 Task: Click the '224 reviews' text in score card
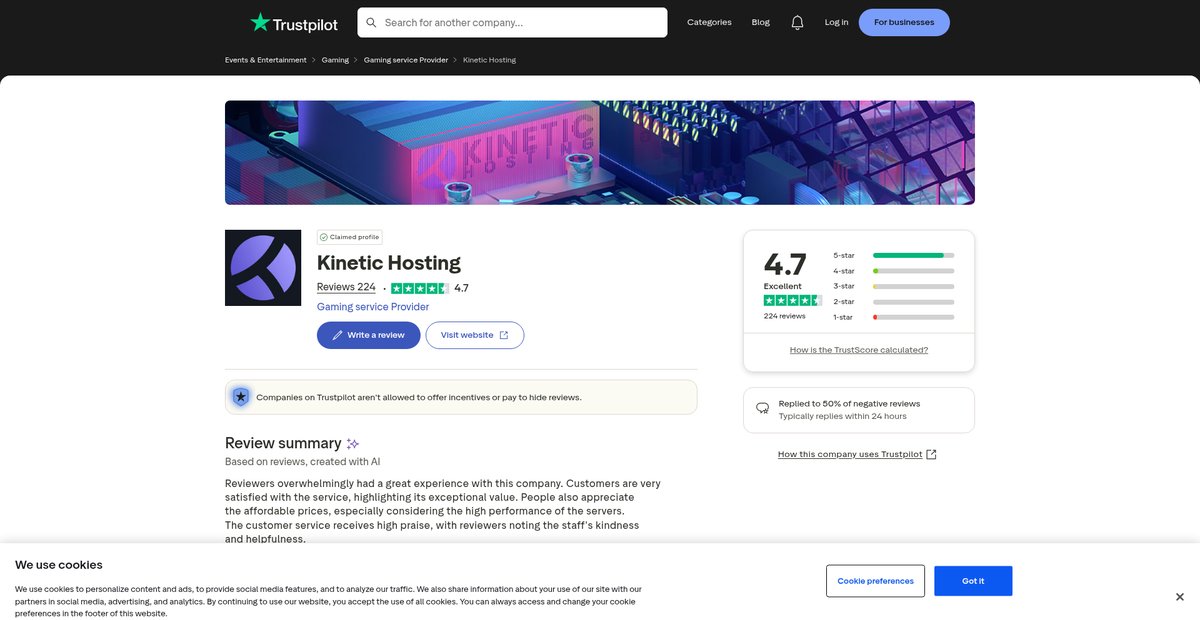(x=785, y=316)
